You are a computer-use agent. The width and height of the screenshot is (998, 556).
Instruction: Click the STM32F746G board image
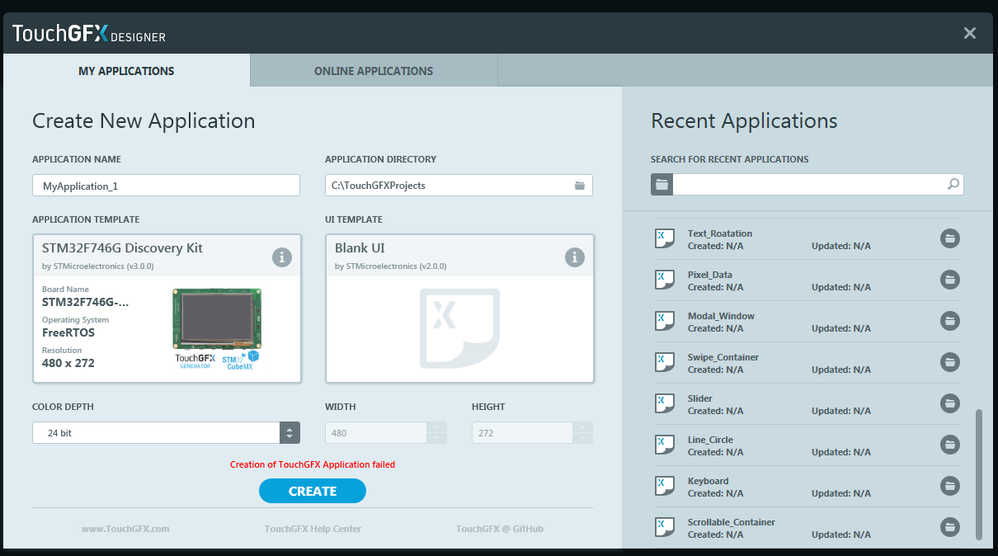coord(217,319)
